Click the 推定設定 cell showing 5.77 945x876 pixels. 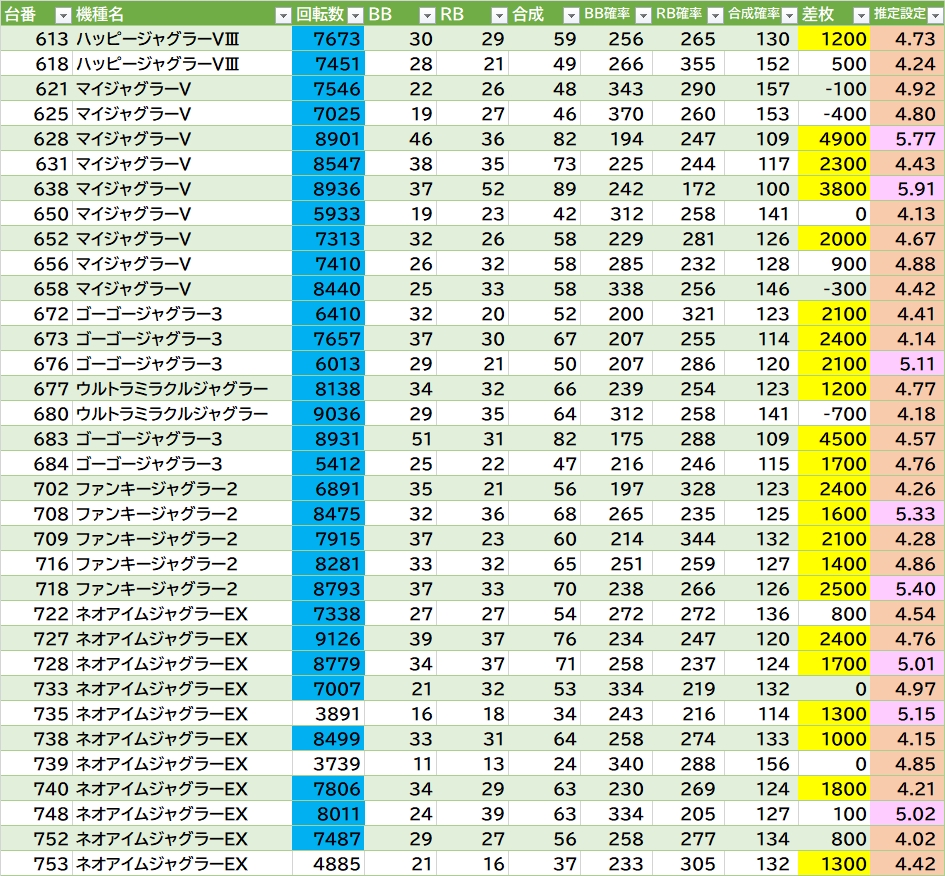(x=907, y=139)
